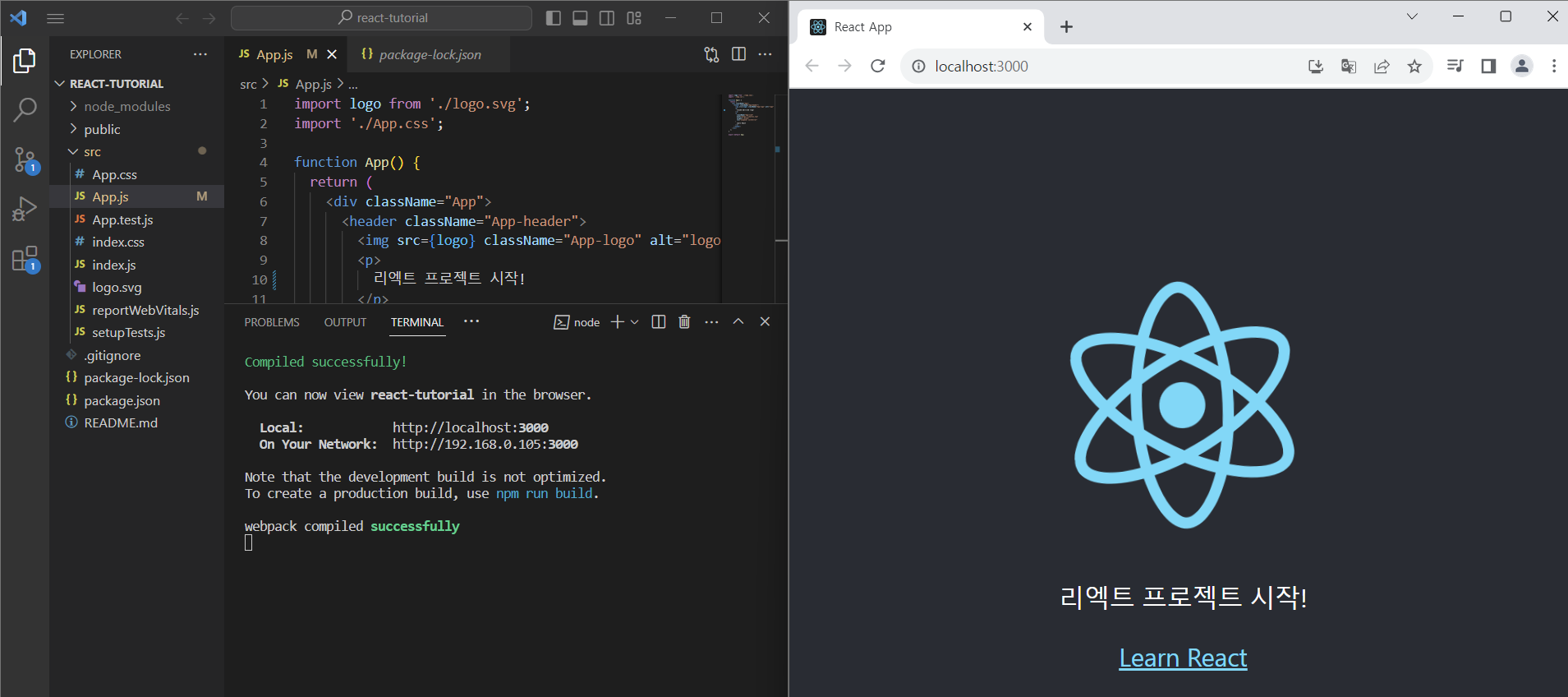1568x697 pixels.
Task: Open Chrome translate page icon
Action: coord(1349,67)
